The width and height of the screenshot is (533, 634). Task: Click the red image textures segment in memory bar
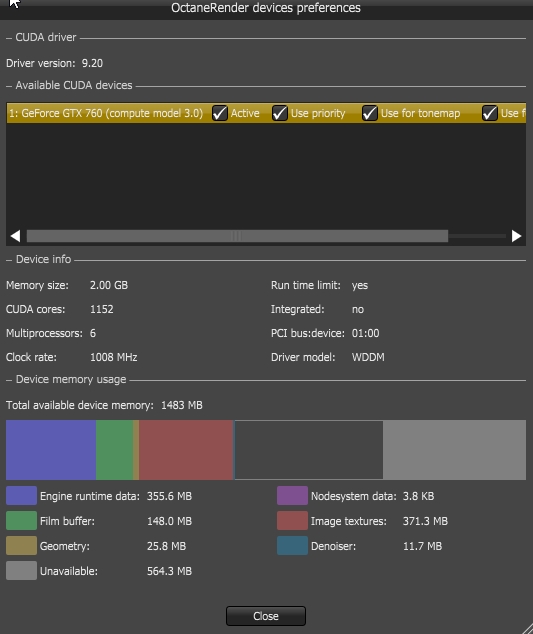coord(186,450)
